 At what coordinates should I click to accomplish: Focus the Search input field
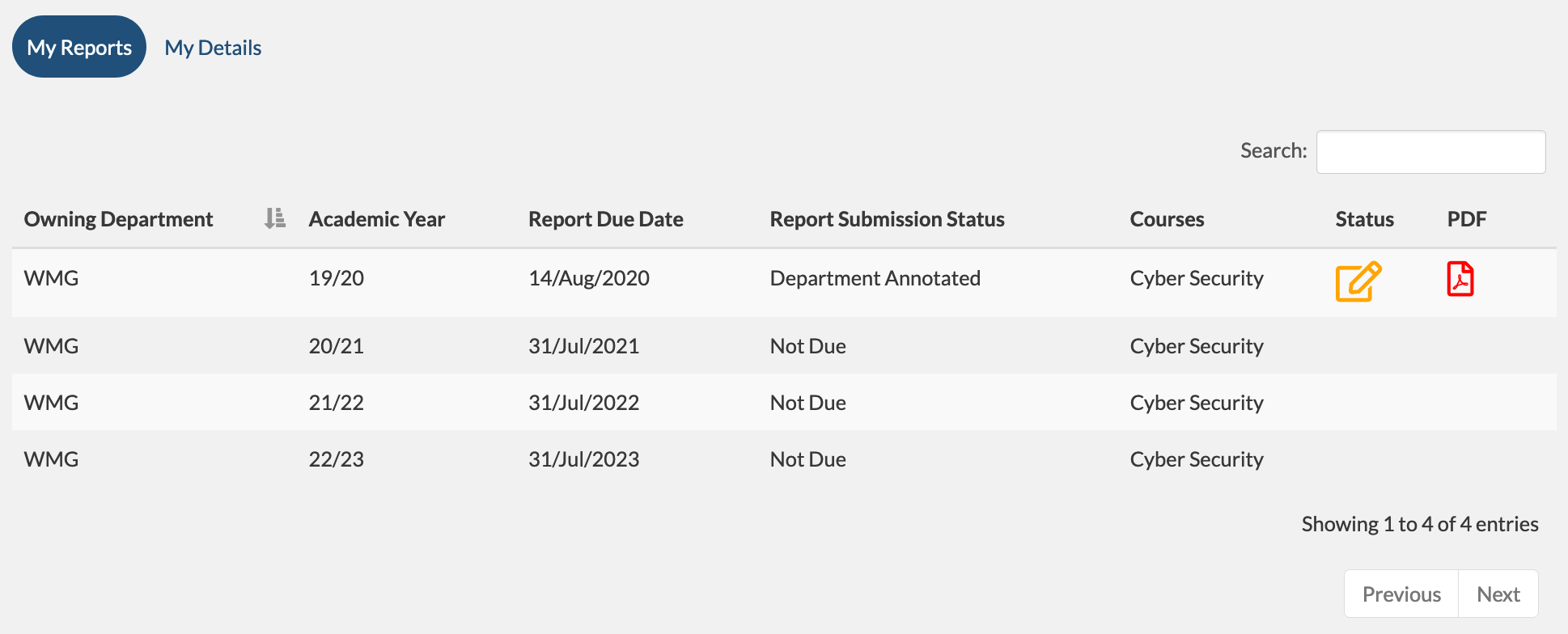pyautogui.click(x=1430, y=152)
